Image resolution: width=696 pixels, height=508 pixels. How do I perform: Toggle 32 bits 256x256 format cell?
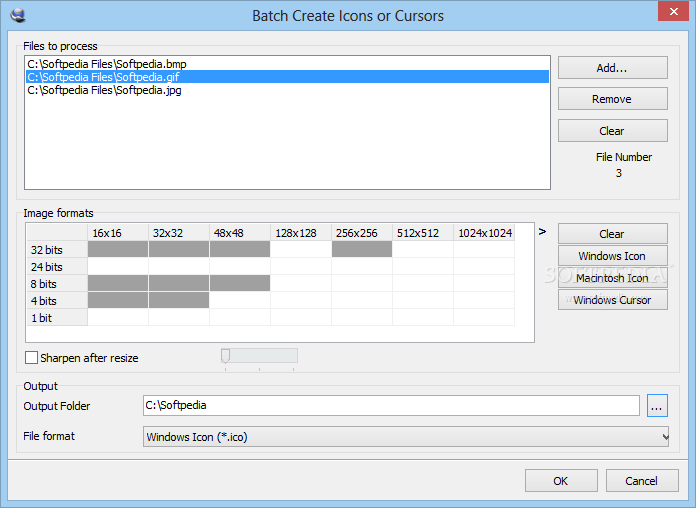[x=362, y=249]
